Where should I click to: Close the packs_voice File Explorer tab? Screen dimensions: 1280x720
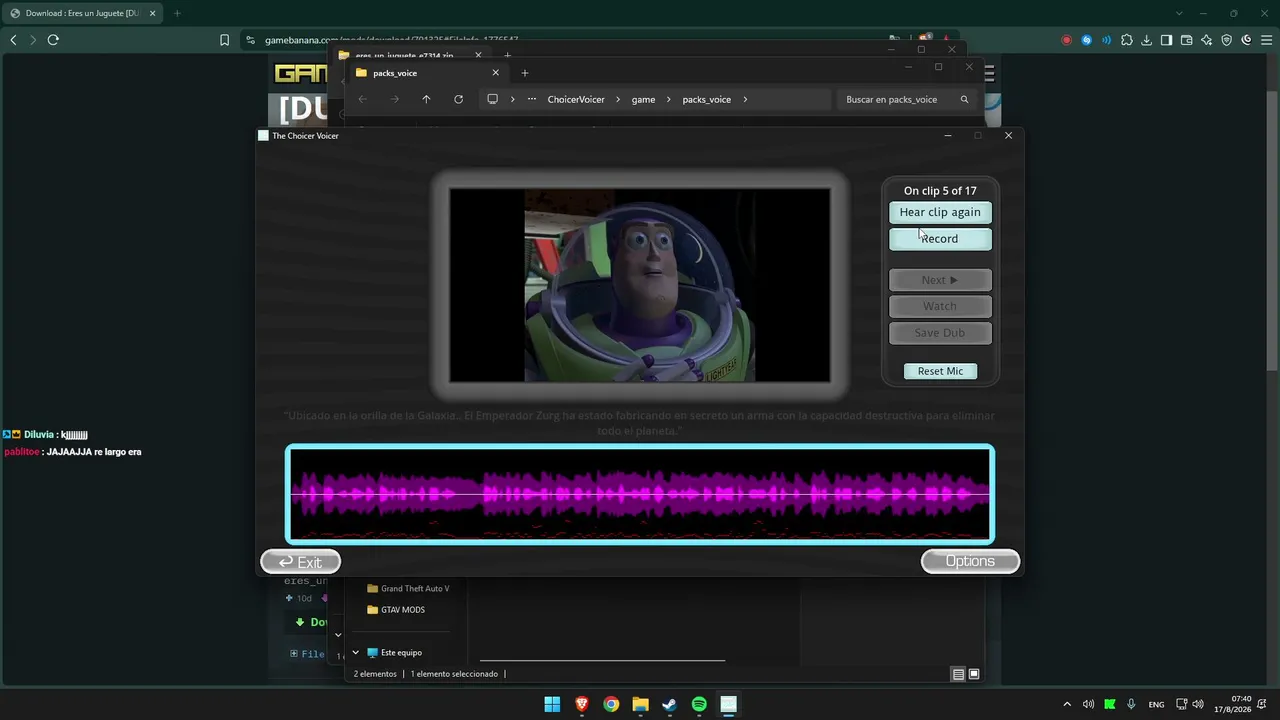[495, 73]
